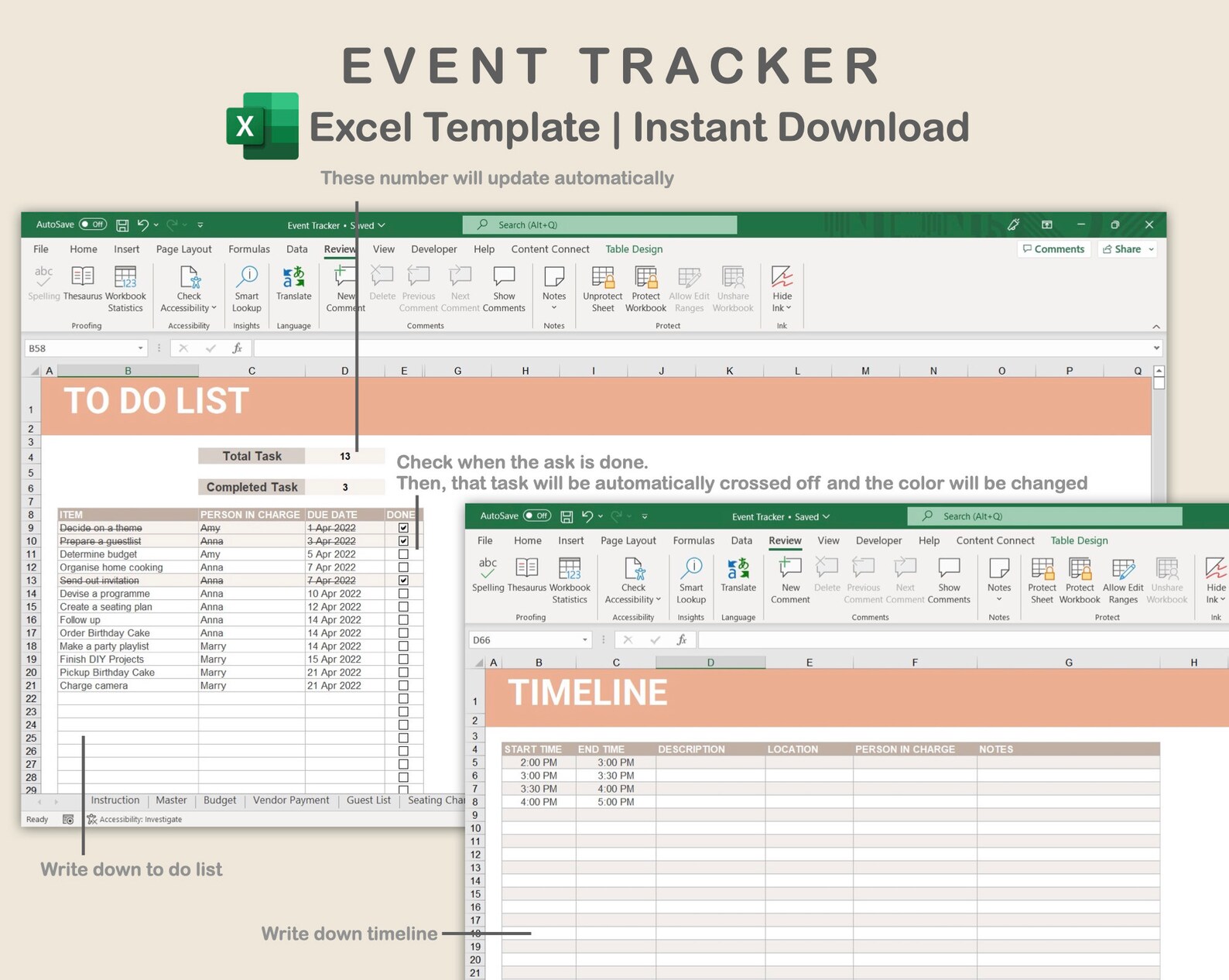The image size is (1229, 980).
Task: Click formula bar input in Timeline window
Action: 963,640
